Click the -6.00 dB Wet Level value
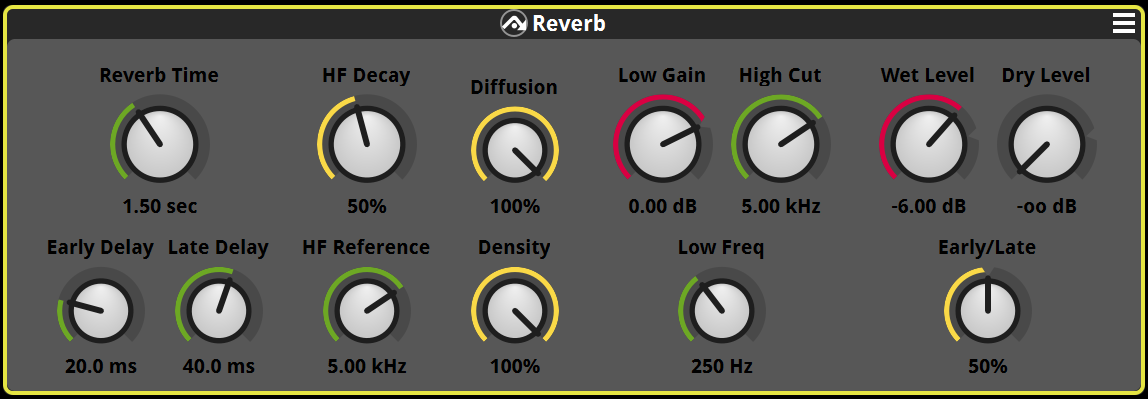Image resolution: width=1148 pixels, height=399 pixels. (928, 206)
